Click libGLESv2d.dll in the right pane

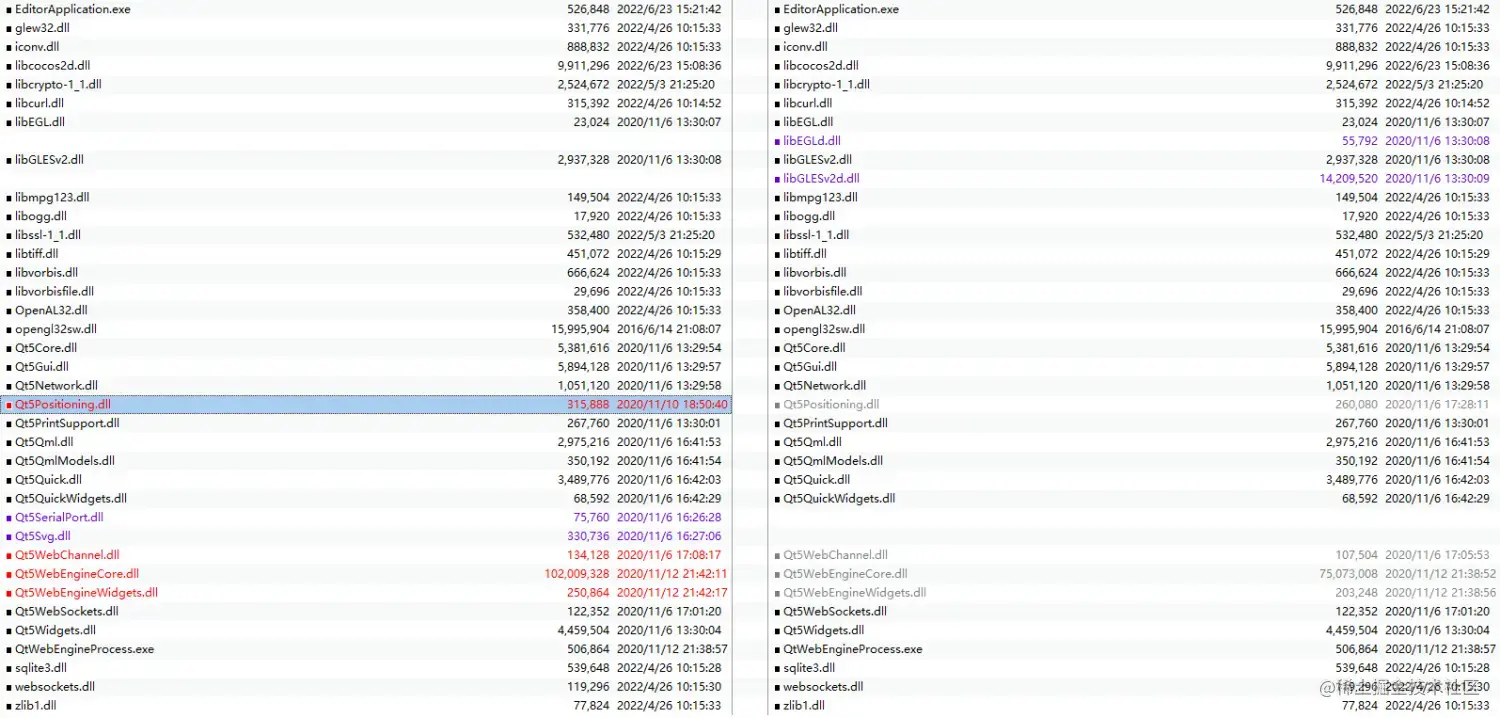pos(821,179)
